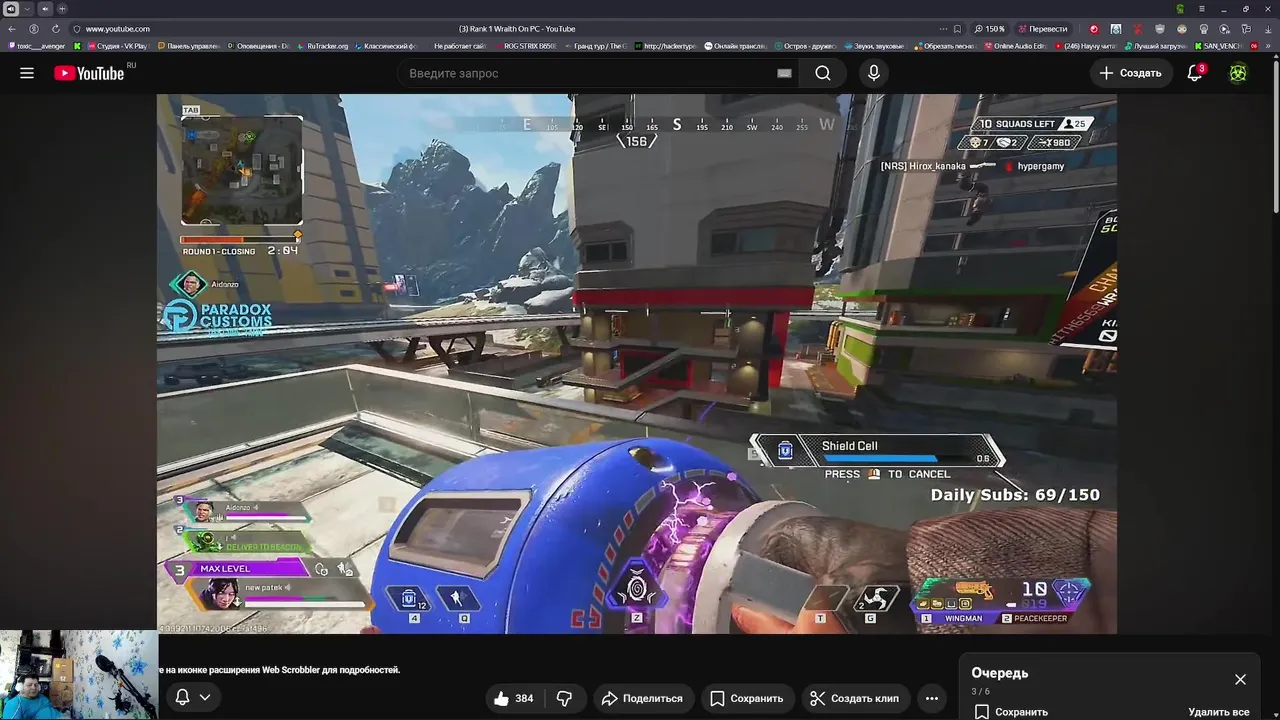Open 'Не работает сайт' bookmark

click(459, 46)
